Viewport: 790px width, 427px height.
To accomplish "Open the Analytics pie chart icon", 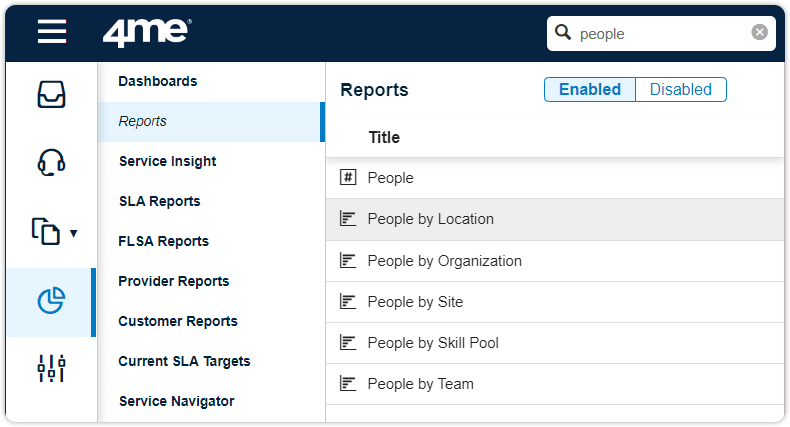I will click(x=51, y=301).
